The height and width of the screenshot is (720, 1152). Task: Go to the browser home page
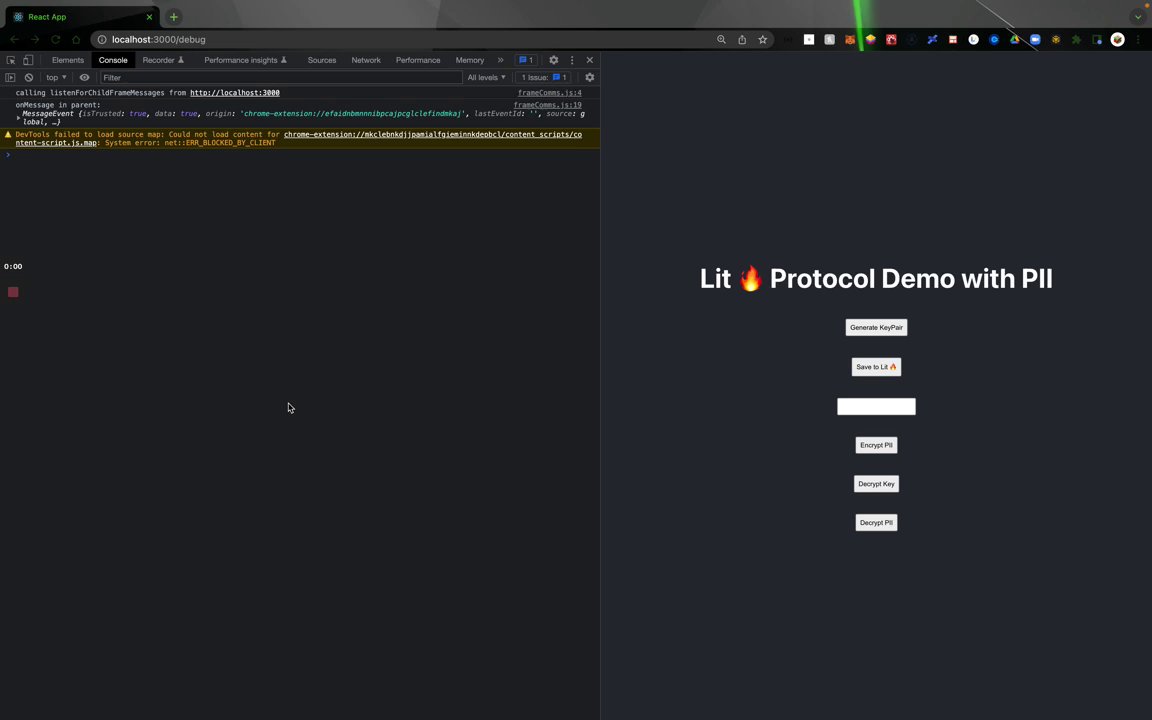(x=76, y=40)
